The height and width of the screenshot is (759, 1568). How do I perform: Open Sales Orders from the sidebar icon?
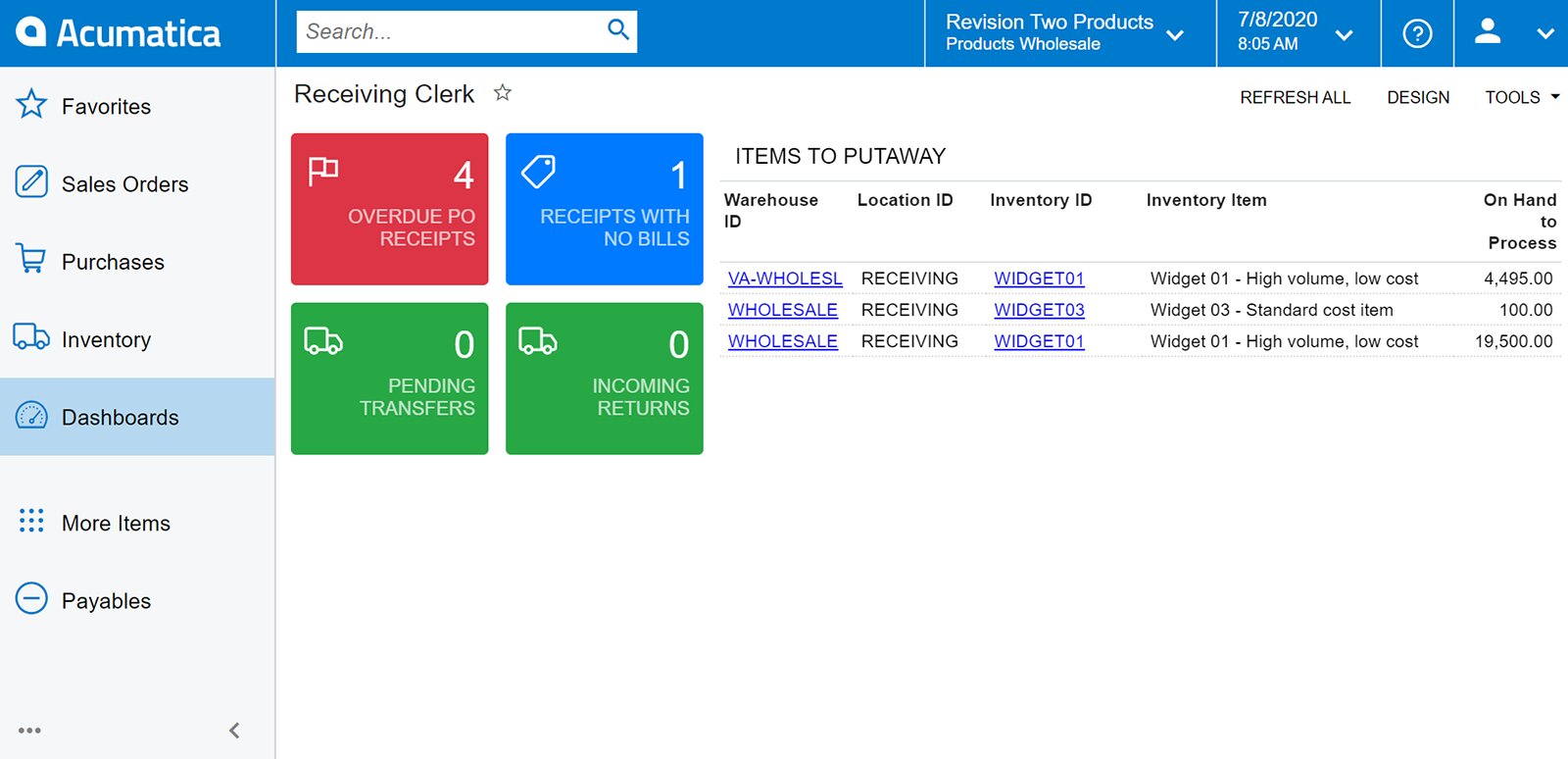[31, 182]
